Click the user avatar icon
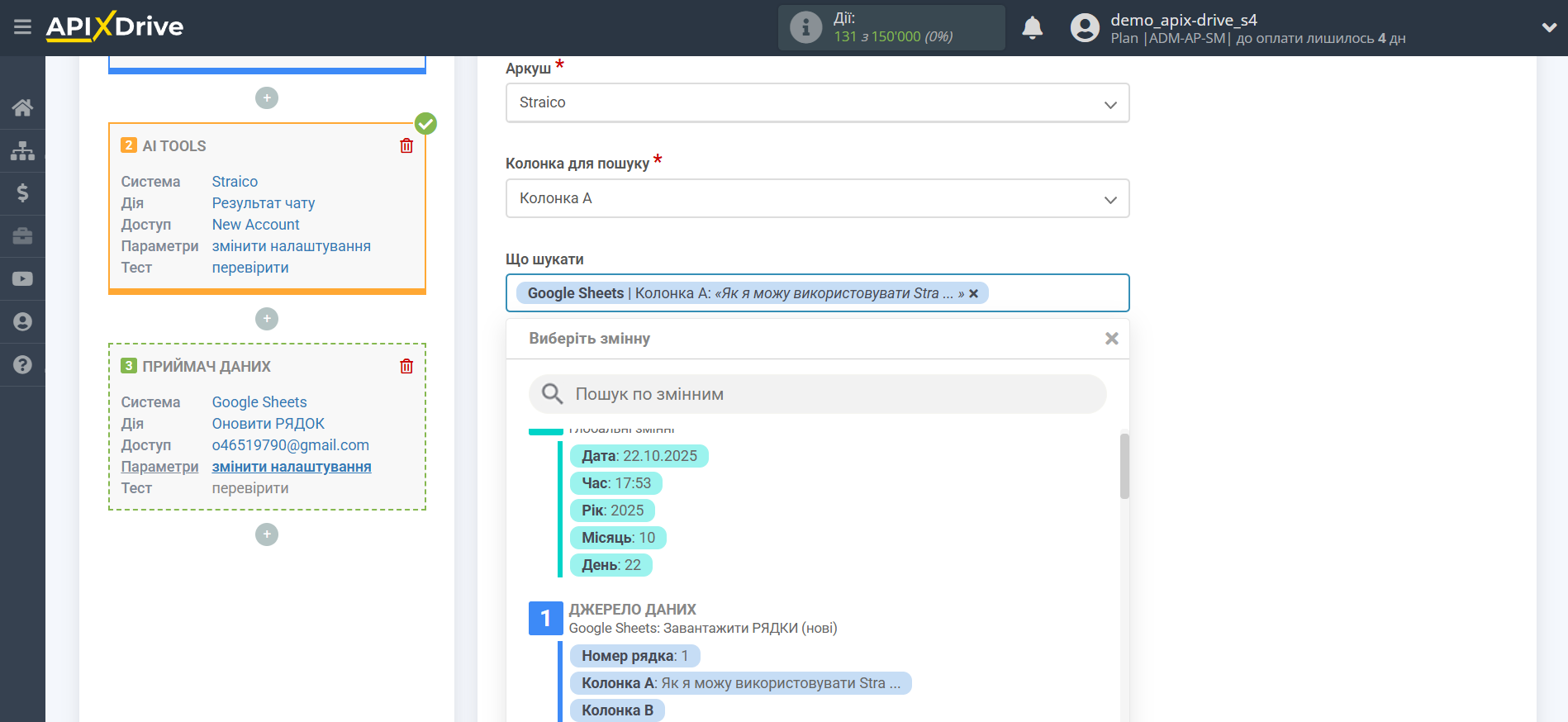The width and height of the screenshot is (1568, 722). 1085,28
